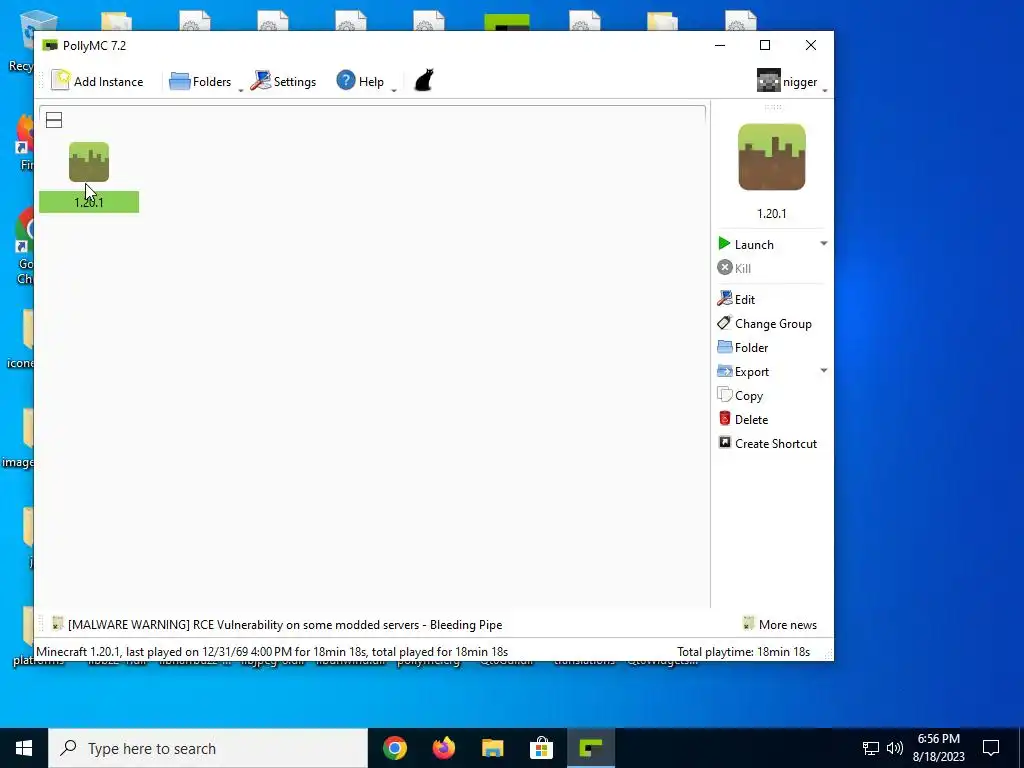Image resolution: width=1024 pixels, height=768 pixels.
Task: Click the More news button
Action: (x=780, y=624)
